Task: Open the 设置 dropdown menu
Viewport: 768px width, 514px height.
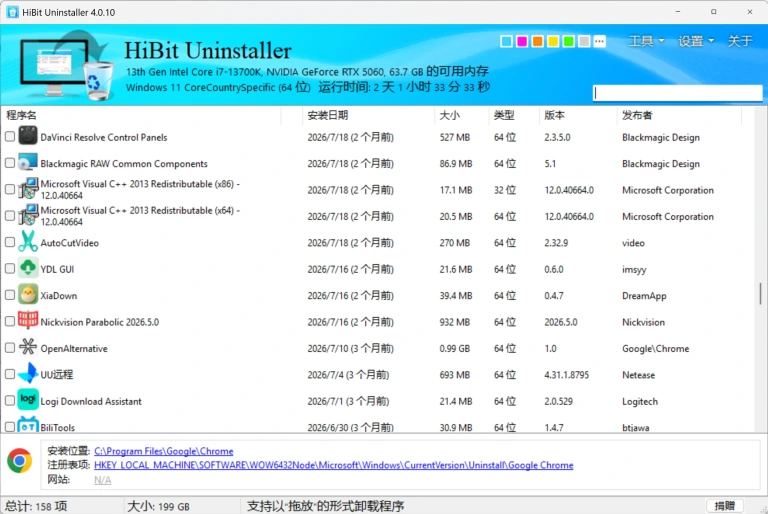Action: coord(696,41)
